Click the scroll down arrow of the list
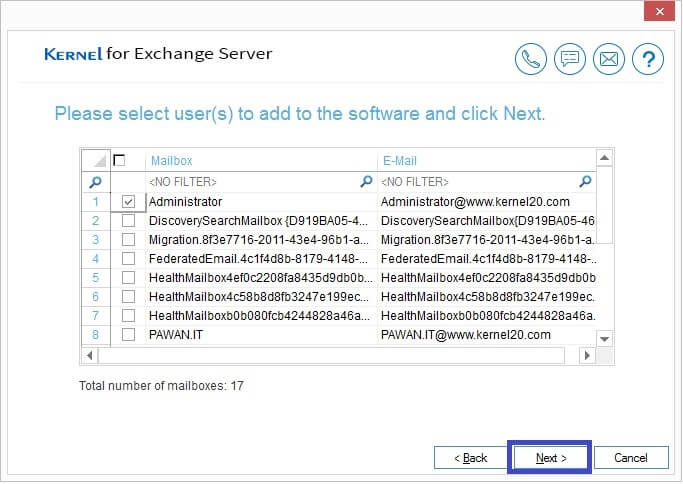 coord(604,338)
